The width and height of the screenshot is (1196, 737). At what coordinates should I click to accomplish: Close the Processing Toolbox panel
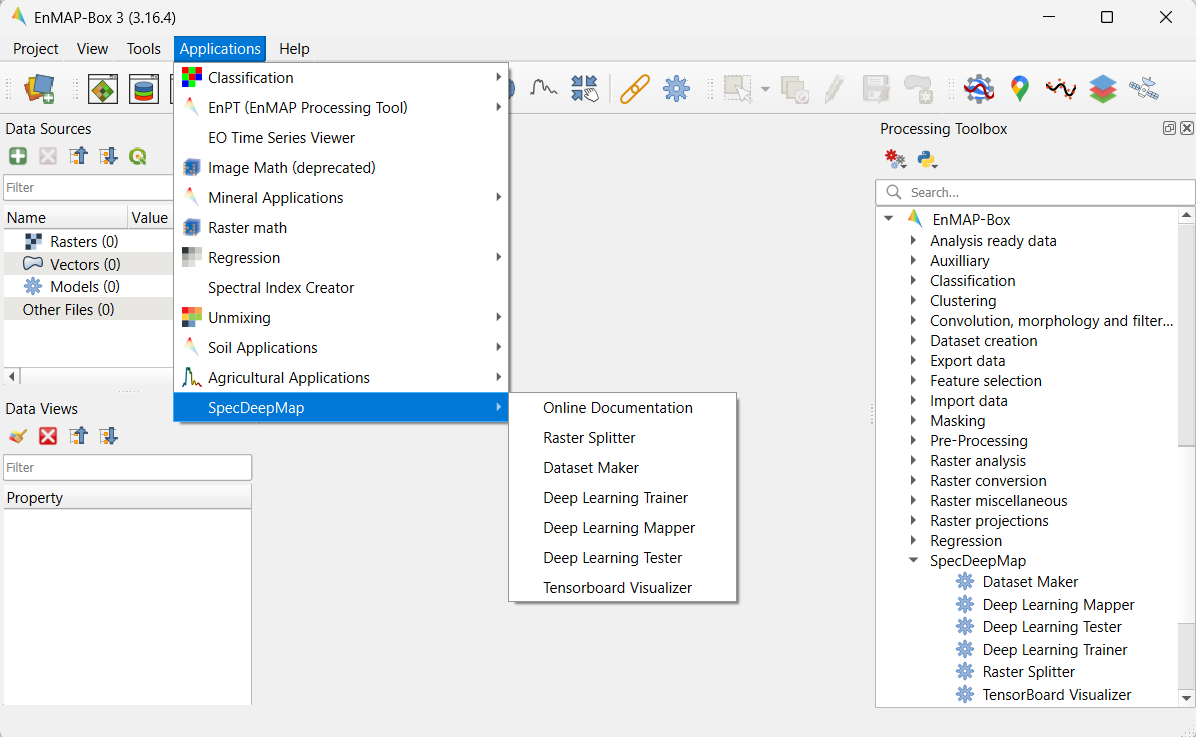(x=1187, y=128)
